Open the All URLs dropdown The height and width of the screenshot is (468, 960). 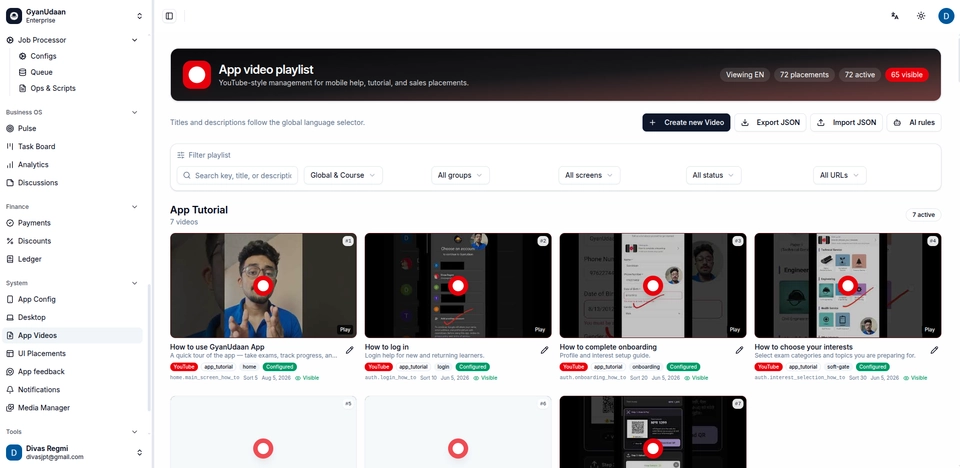click(839, 175)
